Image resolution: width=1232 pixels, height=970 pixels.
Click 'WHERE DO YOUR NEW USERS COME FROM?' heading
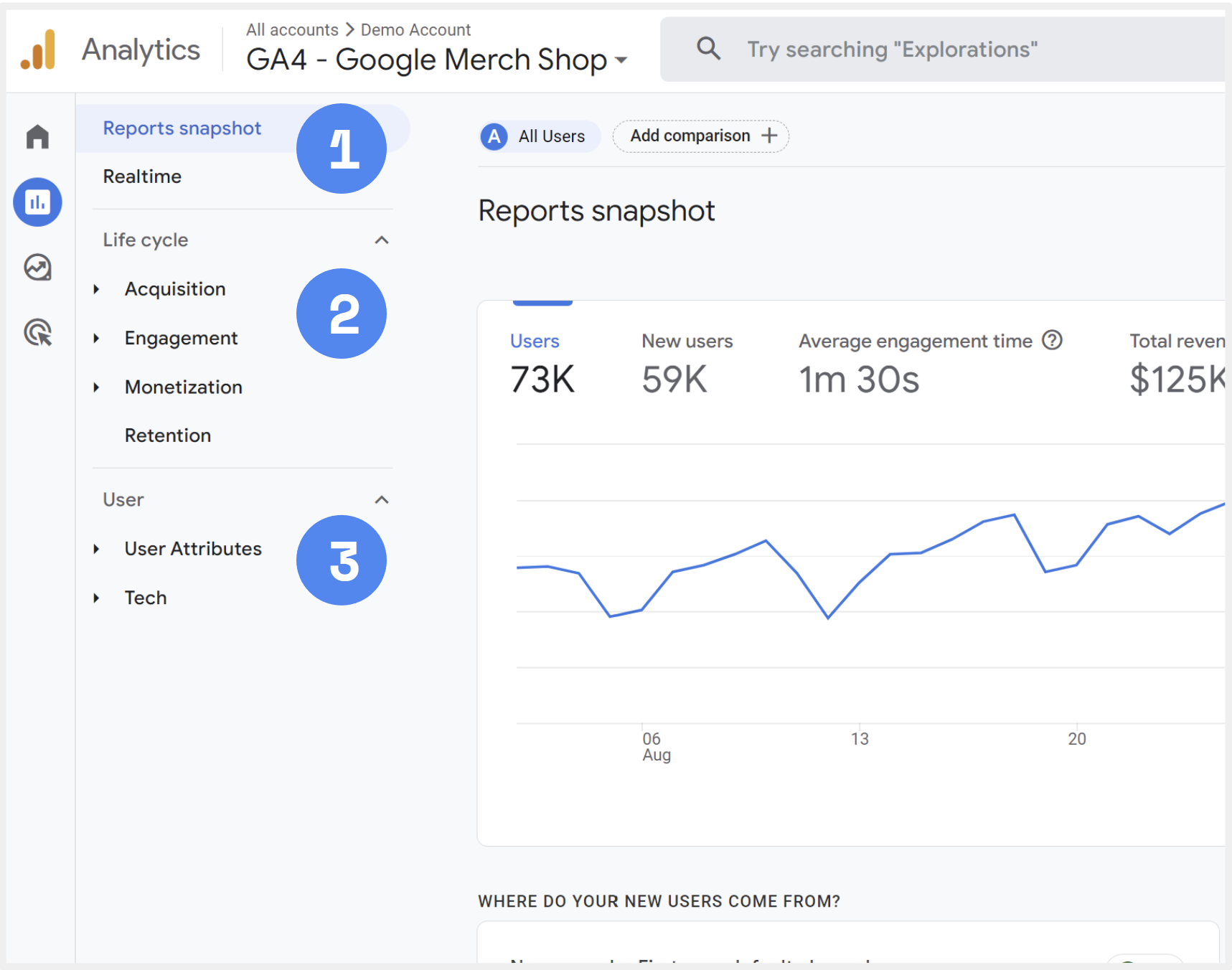[x=659, y=901]
